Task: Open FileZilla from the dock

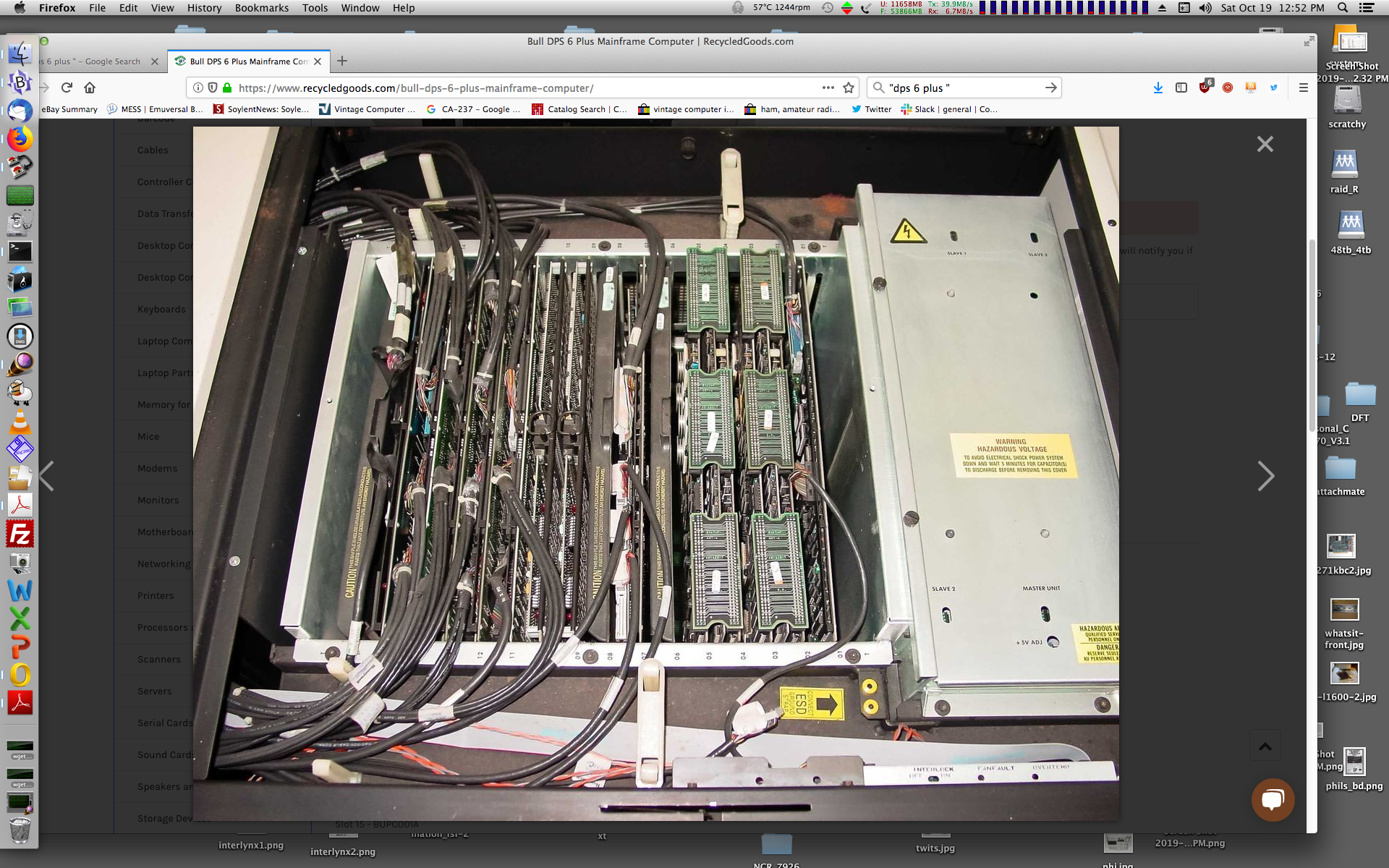Action: [20, 535]
